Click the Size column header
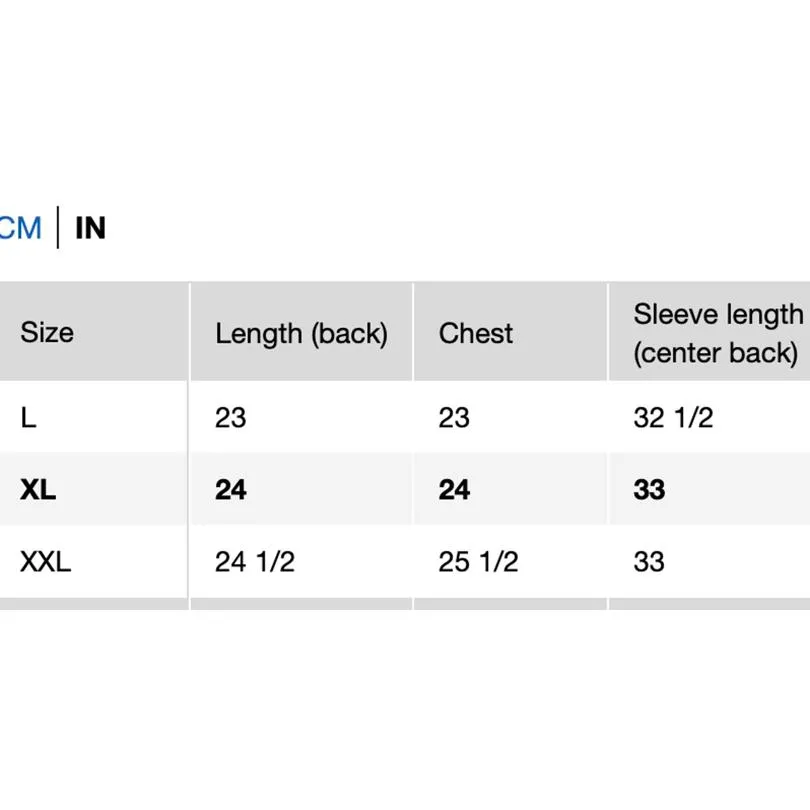810x810 pixels. pos(47,332)
